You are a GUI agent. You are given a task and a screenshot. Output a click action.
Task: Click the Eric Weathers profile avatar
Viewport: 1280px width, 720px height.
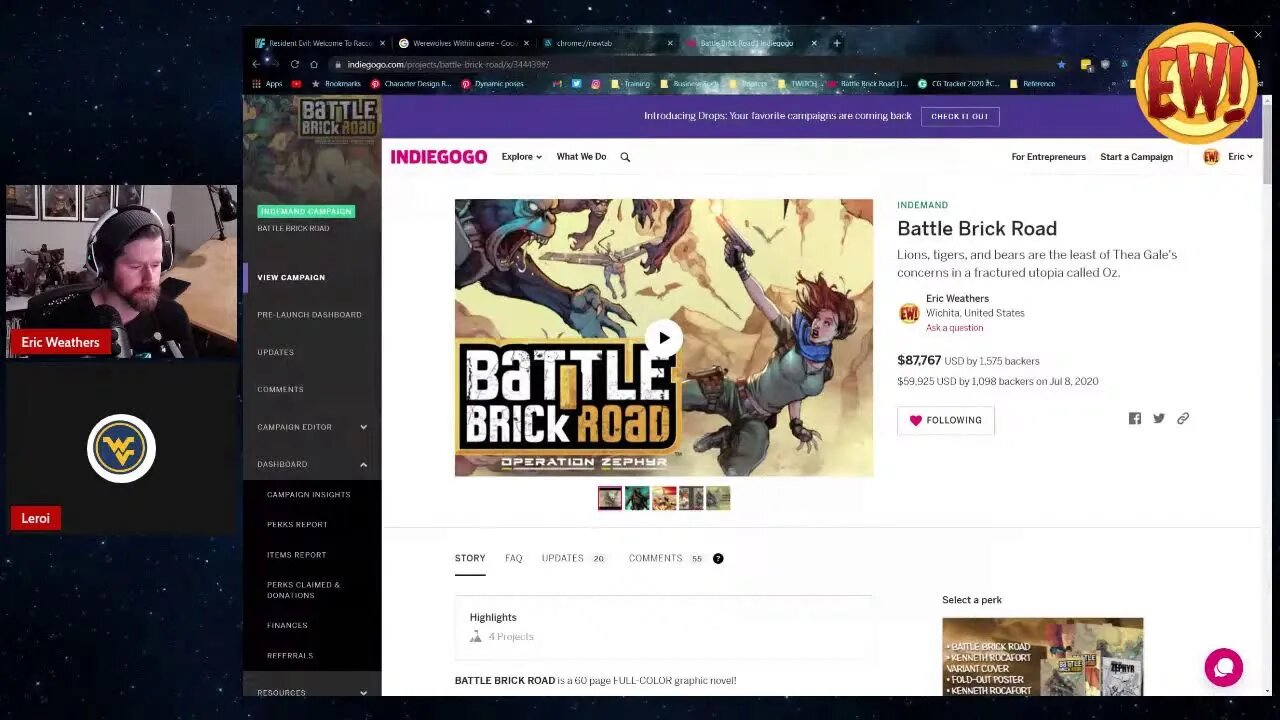pos(909,313)
